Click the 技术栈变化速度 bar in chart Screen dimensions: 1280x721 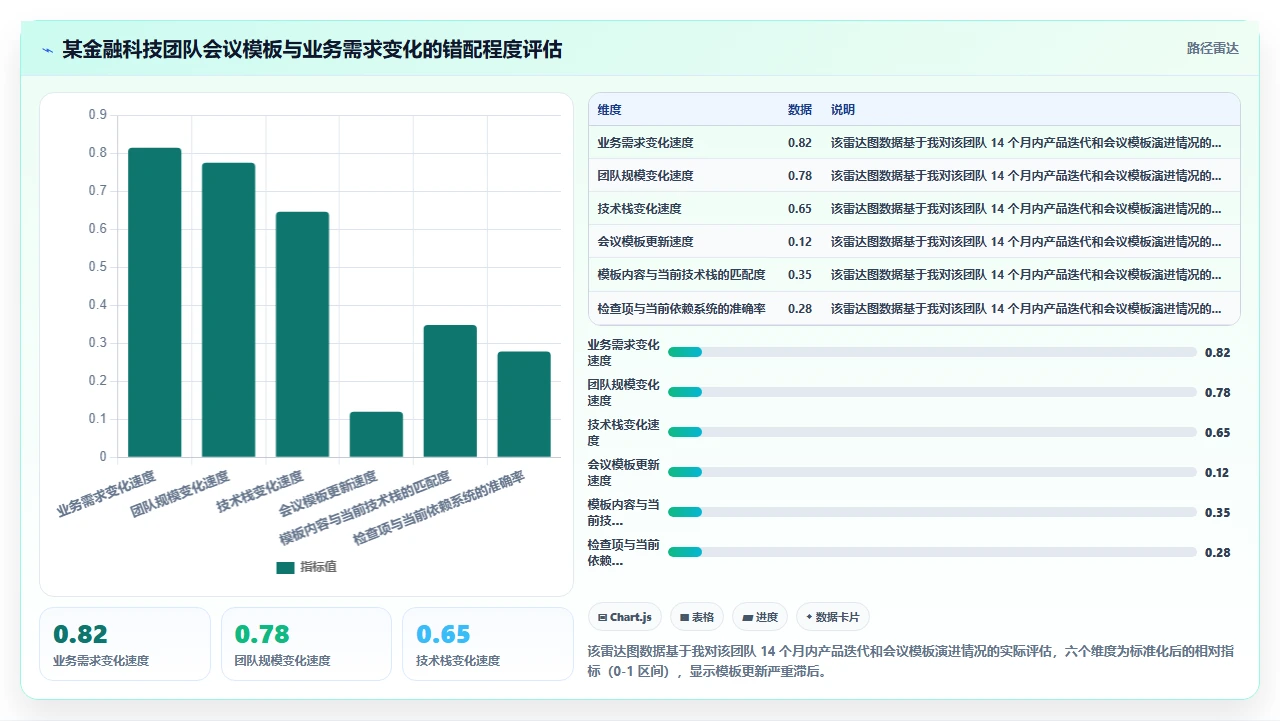point(302,334)
